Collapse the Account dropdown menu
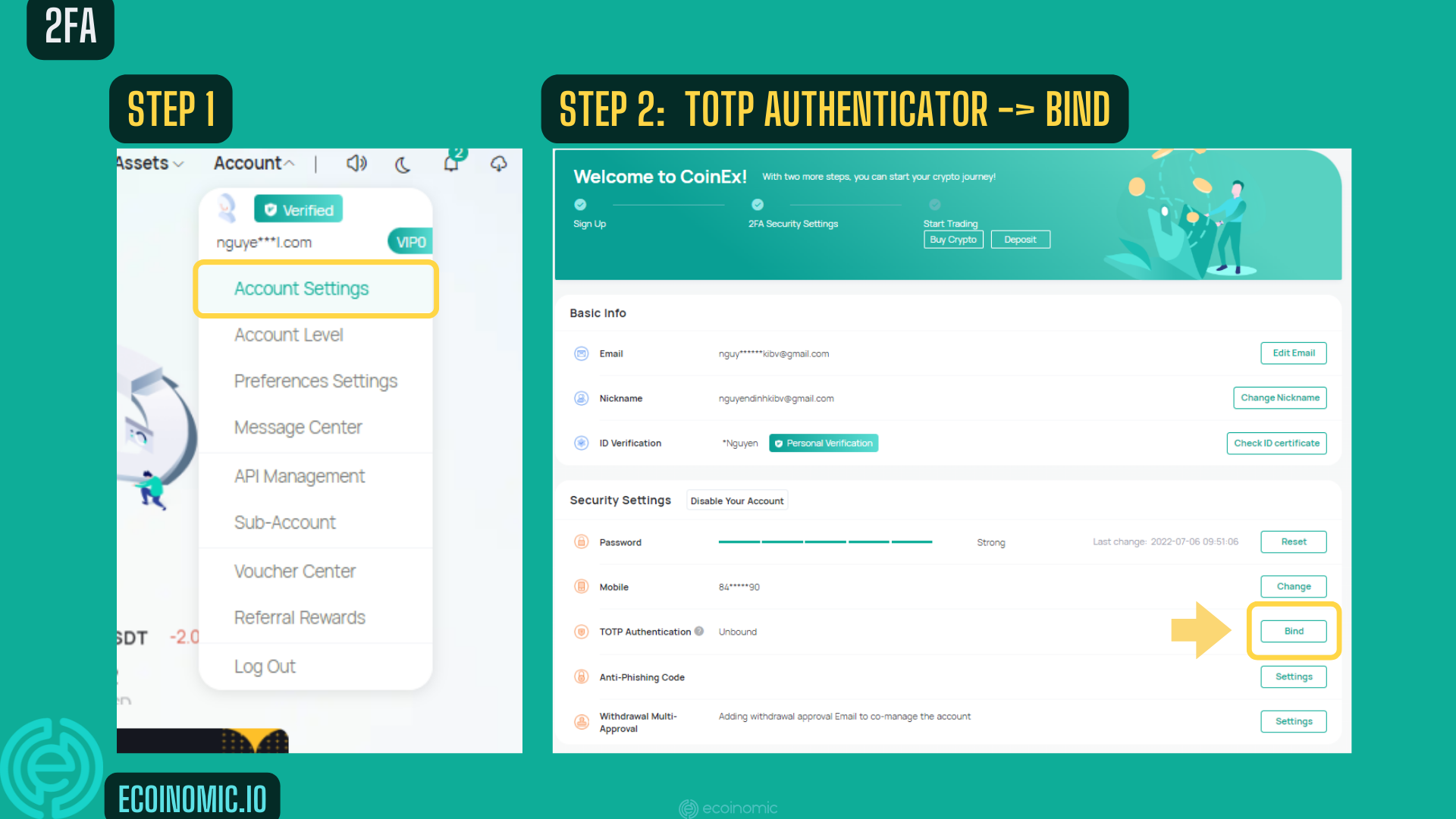The width and height of the screenshot is (1456, 819). (x=254, y=163)
